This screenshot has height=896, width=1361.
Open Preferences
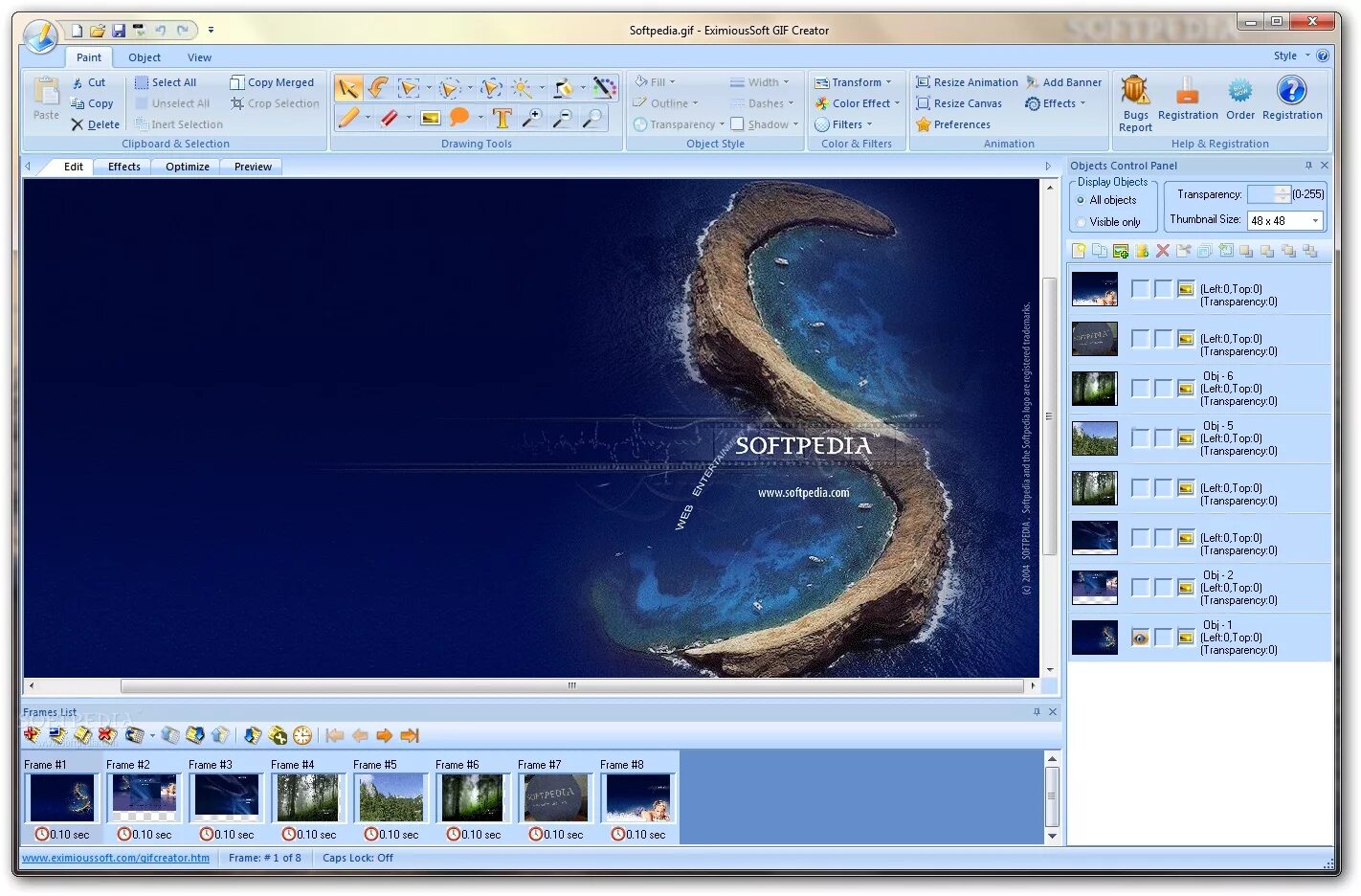953,124
